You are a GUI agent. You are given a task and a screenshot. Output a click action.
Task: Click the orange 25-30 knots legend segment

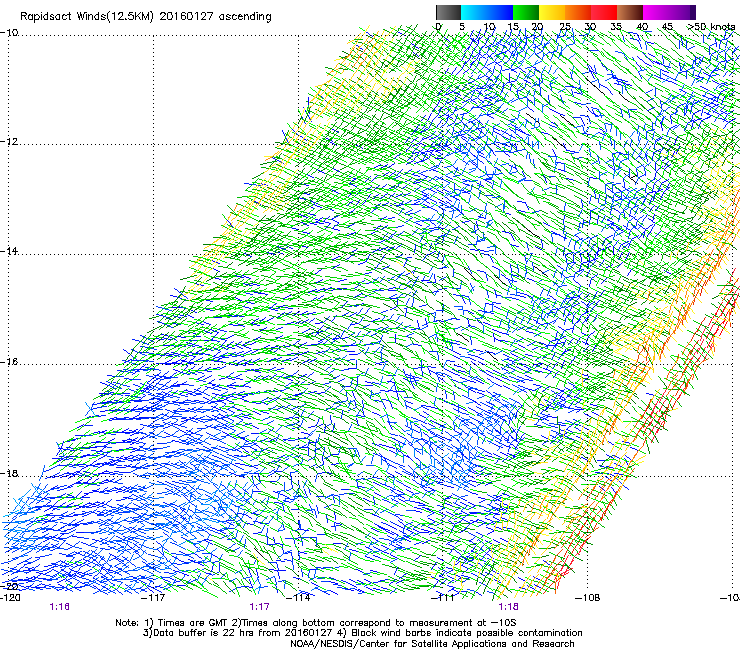pyautogui.click(x=578, y=12)
